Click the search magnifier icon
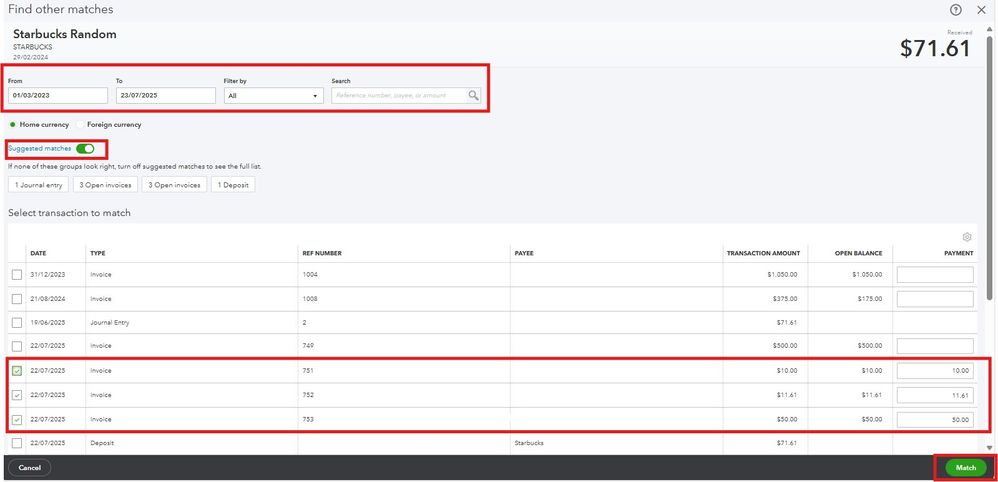 point(473,96)
